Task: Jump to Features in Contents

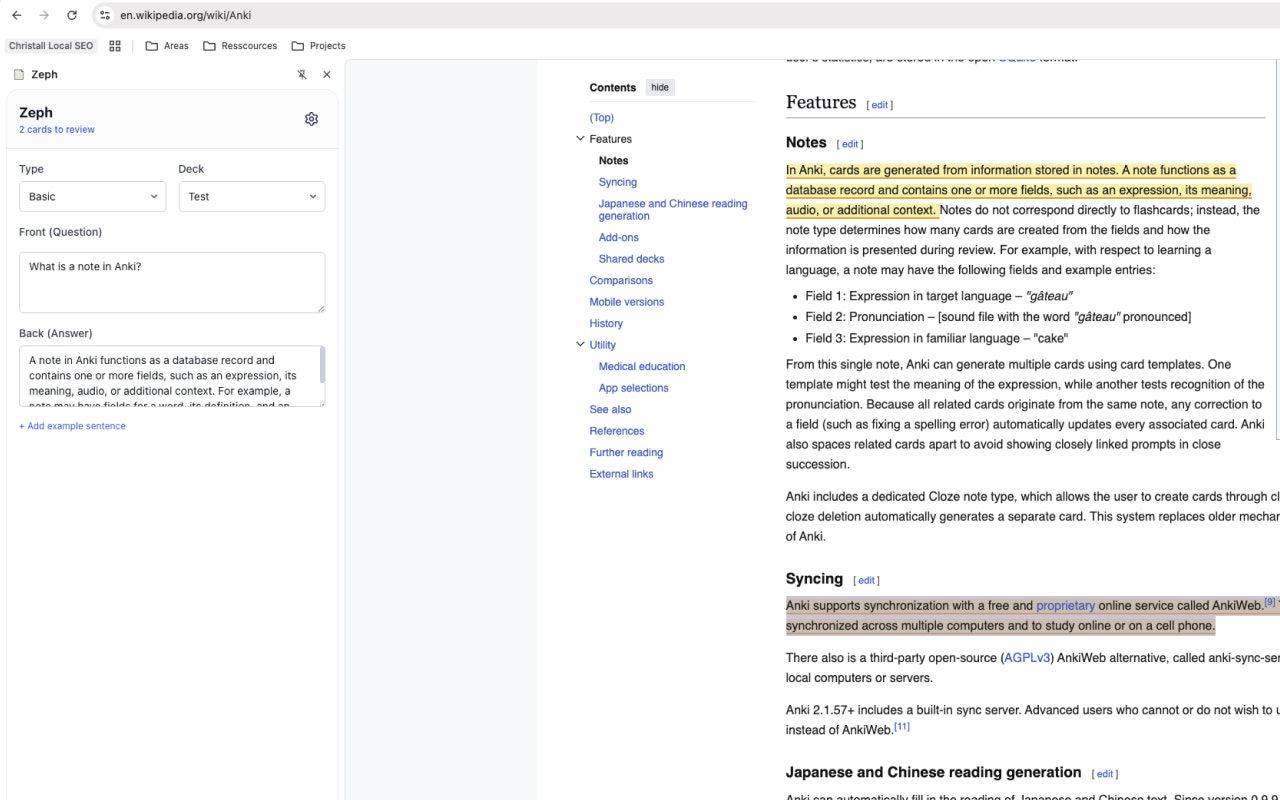Action: point(611,139)
